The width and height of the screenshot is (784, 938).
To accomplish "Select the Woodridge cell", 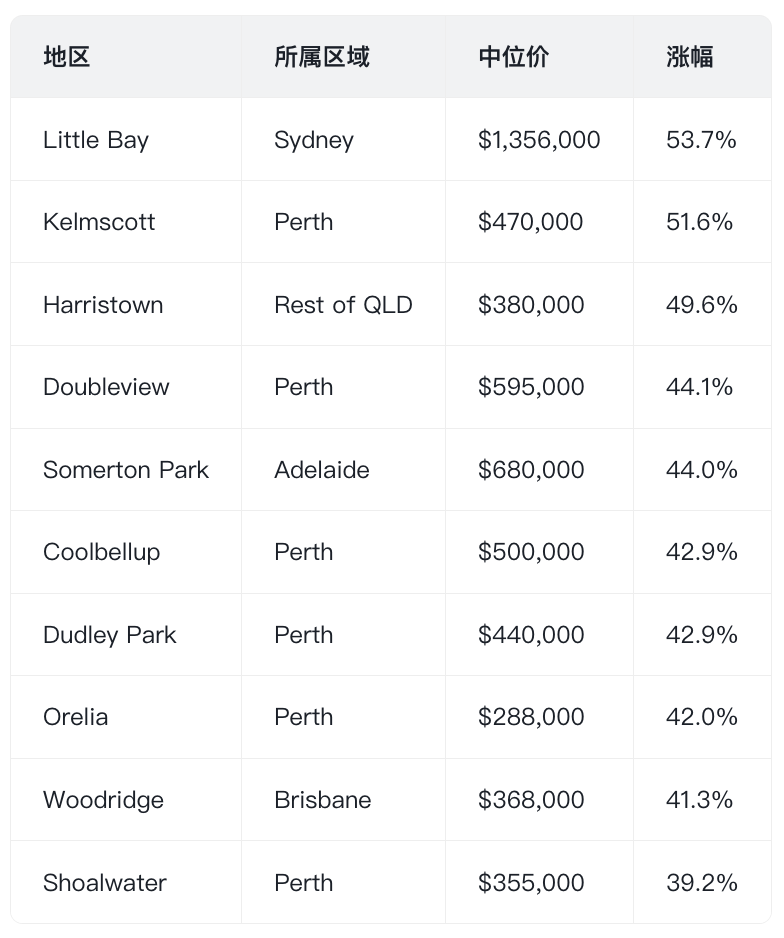I will point(103,800).
